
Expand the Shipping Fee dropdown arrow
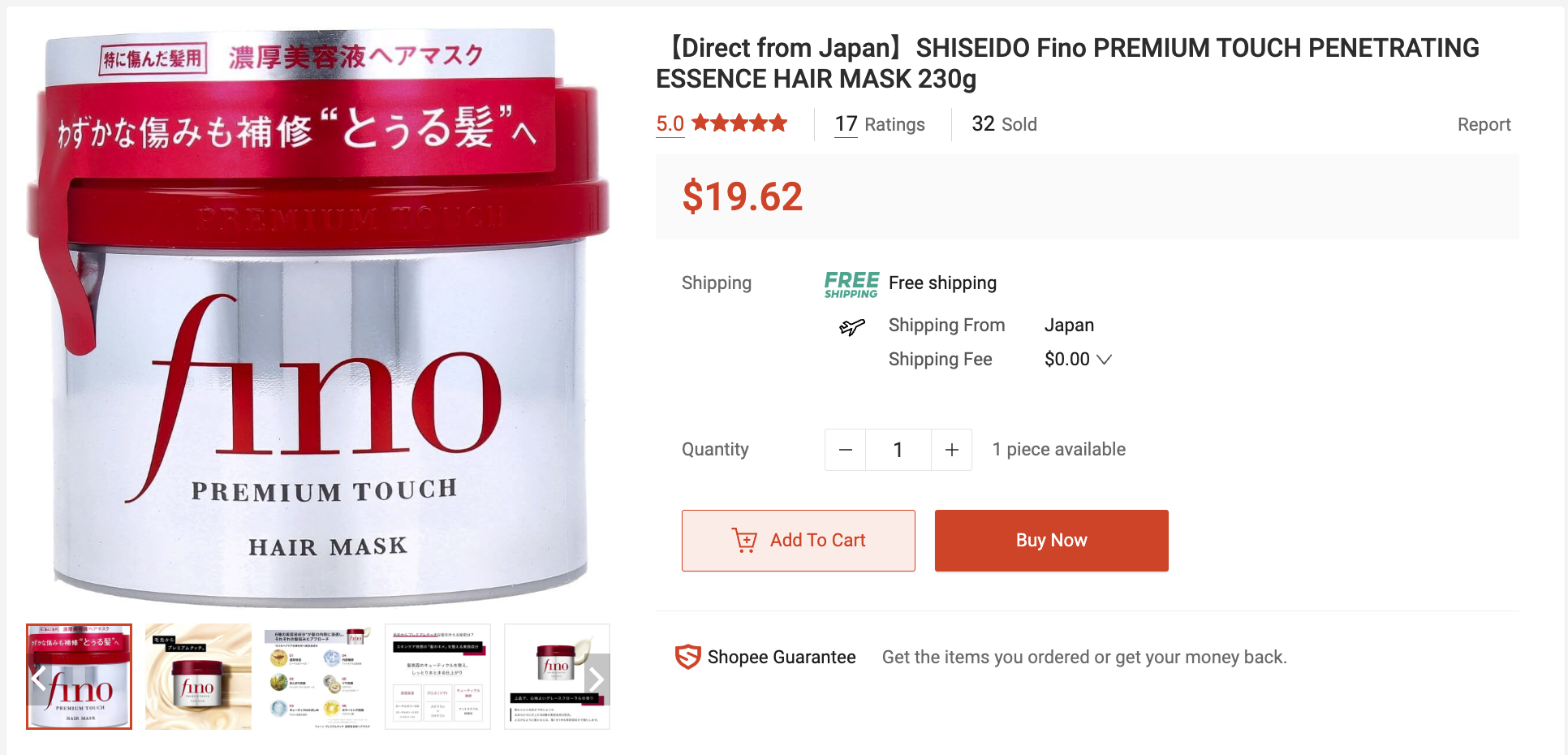point(1104,360)
